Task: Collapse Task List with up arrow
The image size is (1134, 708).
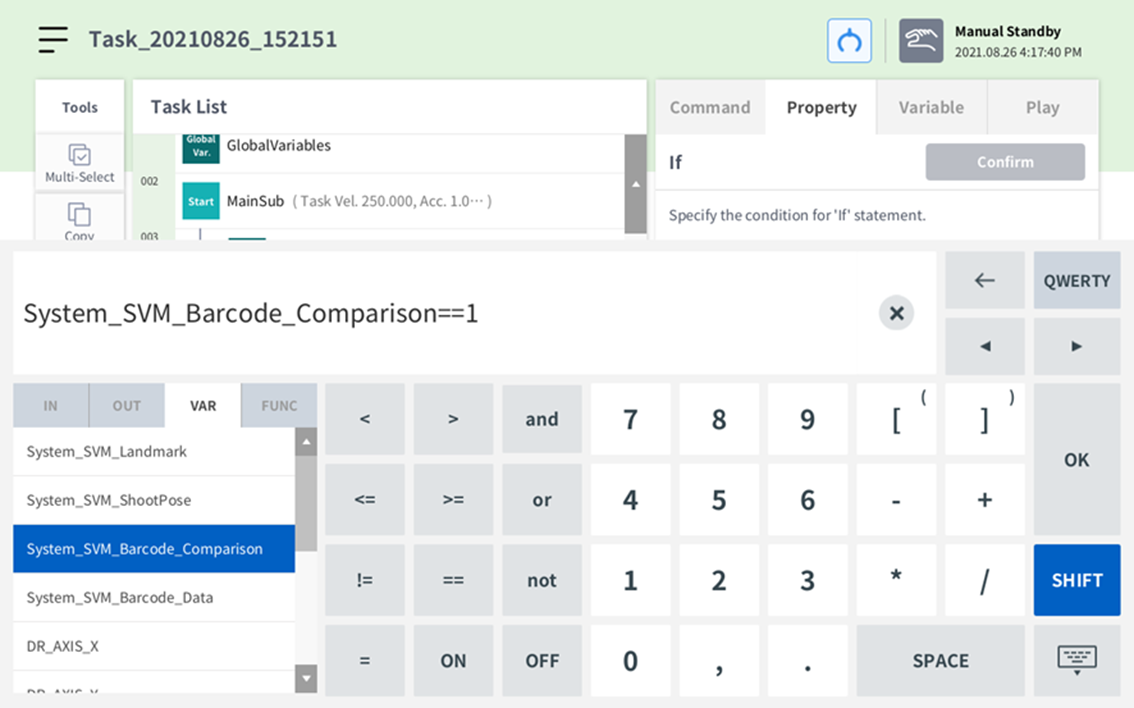Action: click(635, 184)
